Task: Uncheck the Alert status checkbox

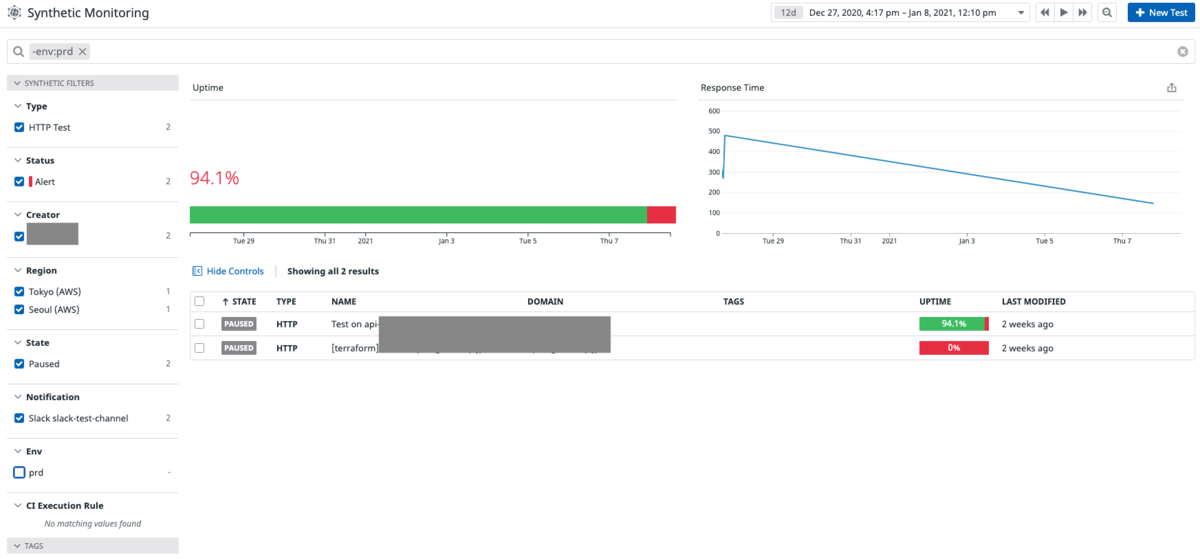Action: pos(19,182)
